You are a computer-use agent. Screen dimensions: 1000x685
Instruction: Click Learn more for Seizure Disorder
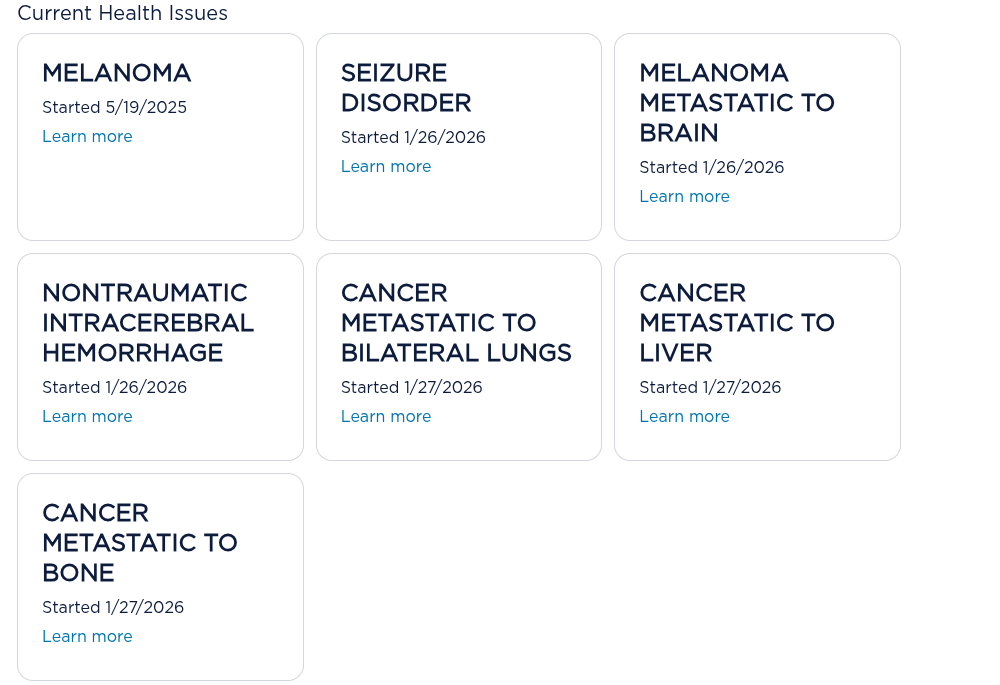(386, 167)
